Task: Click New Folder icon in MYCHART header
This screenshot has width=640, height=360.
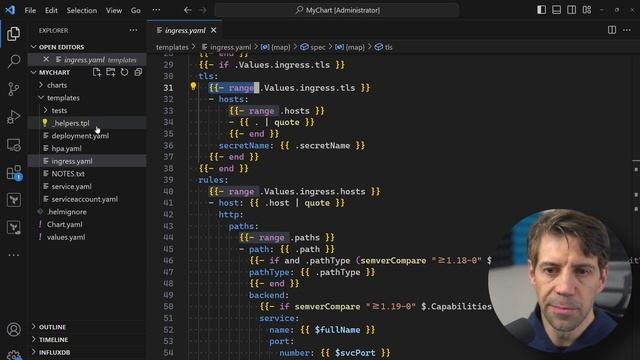Action: click(x=111, y=72)
